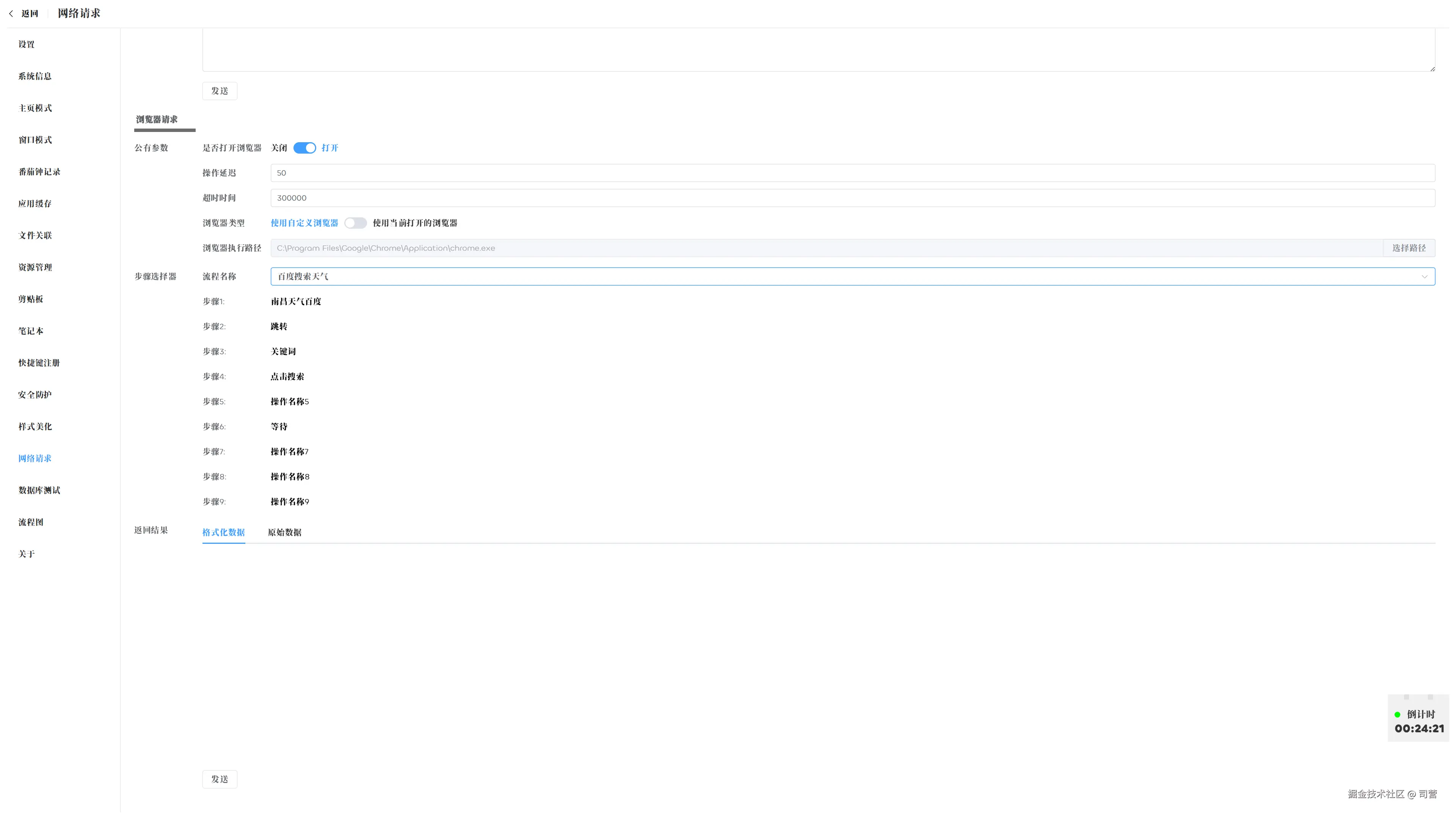This screenshot has width=1456, height=818.
Task: Toggle the browser type switch
Action: click(x=356, y=223)
